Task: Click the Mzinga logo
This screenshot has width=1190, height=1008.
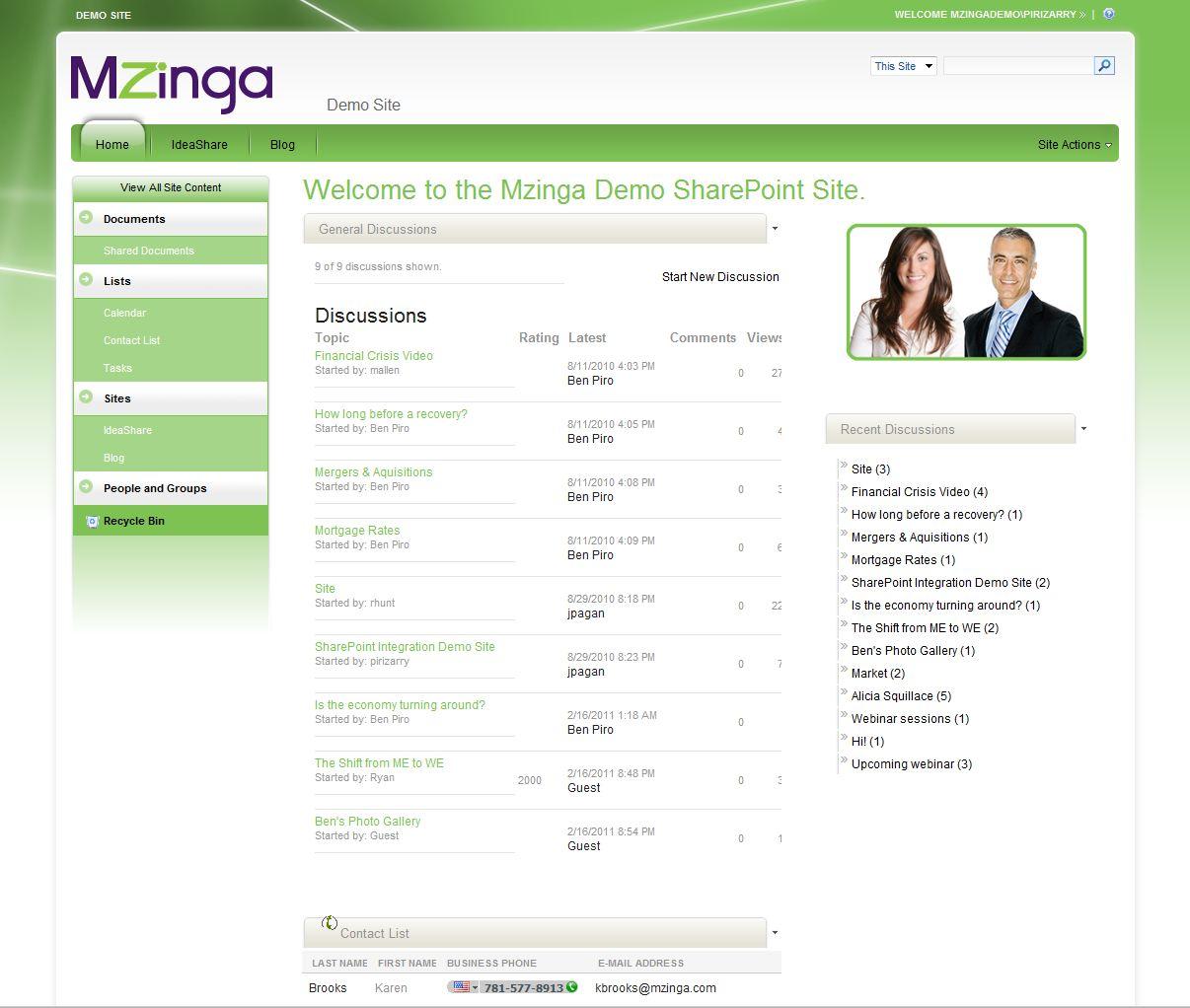Action: click(172, 84)
